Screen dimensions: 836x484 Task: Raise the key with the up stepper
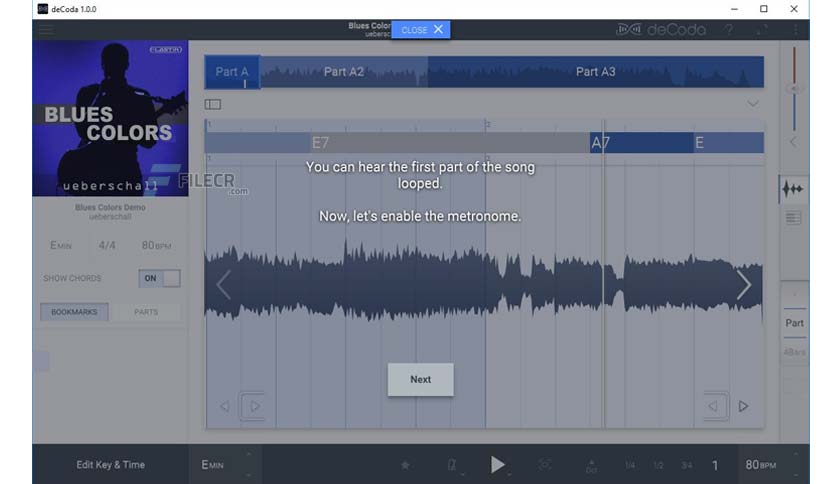click(x=248, y=455)
